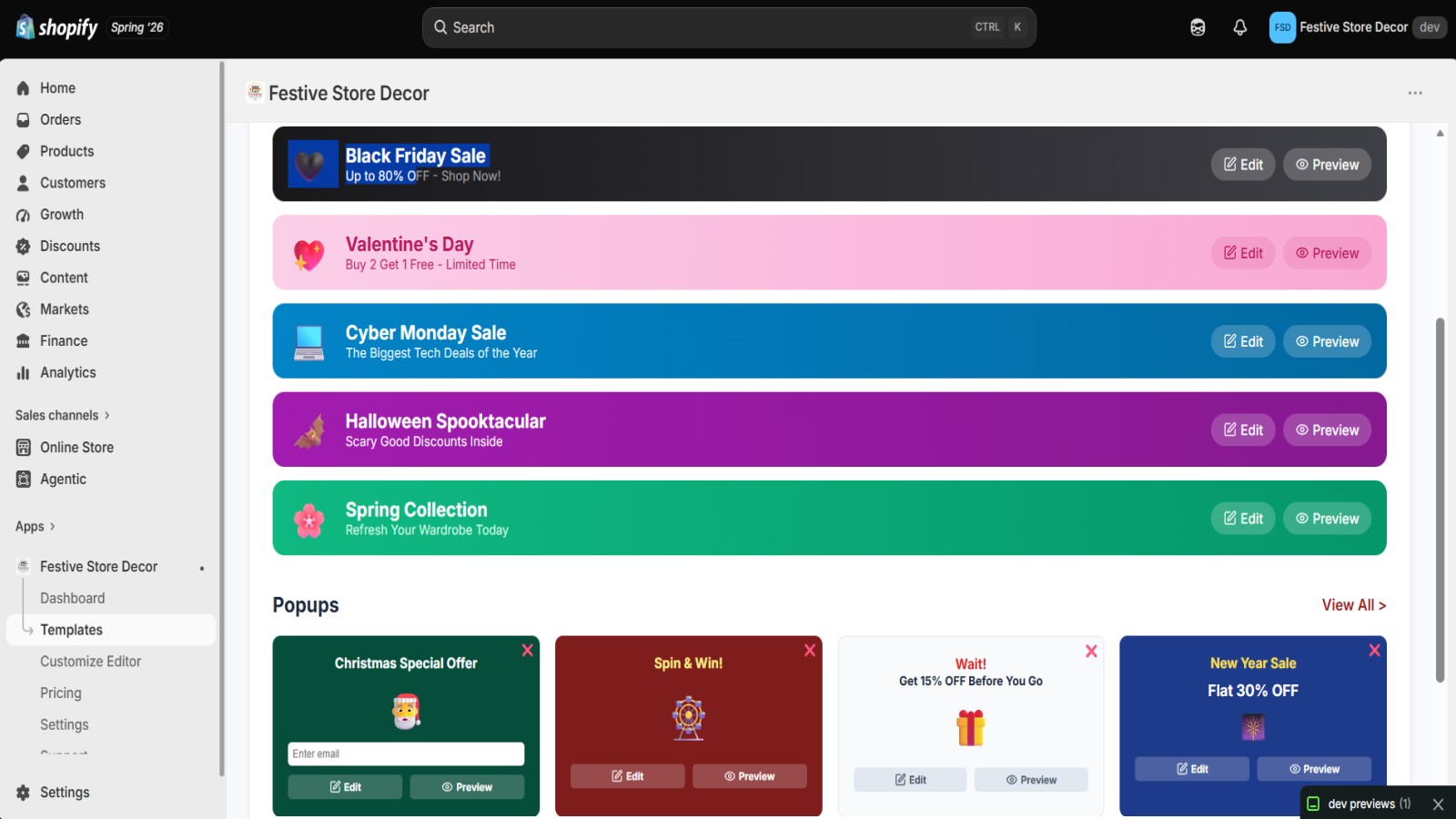Open Customize Editor

91,662
